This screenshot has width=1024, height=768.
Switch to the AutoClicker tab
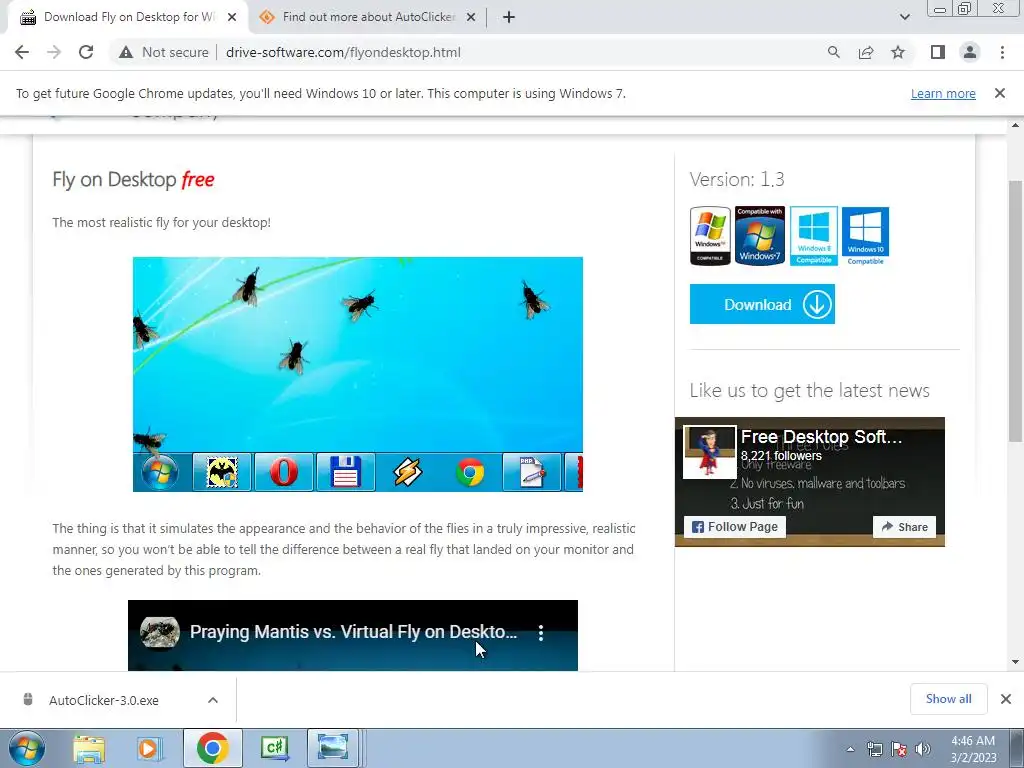tap(368, 17)
